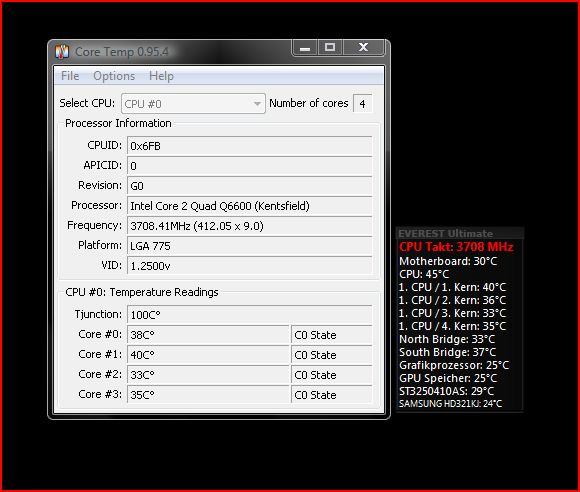The height and width of the screenshot is (492, 580).
Task: Click the Tjunction value 100C°
Action: [250, 315]
